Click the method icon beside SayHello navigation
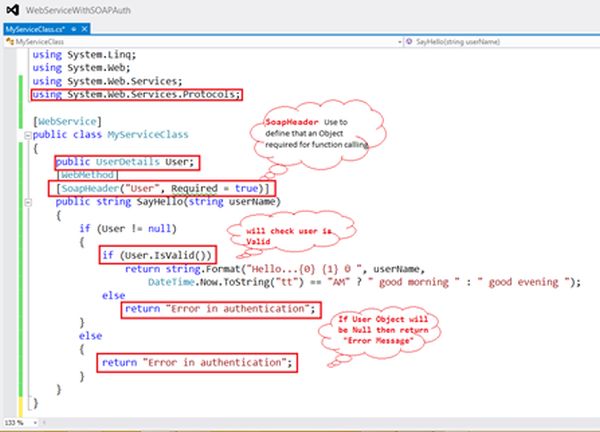This screenshot has width=600, height=432. (409, 41)
